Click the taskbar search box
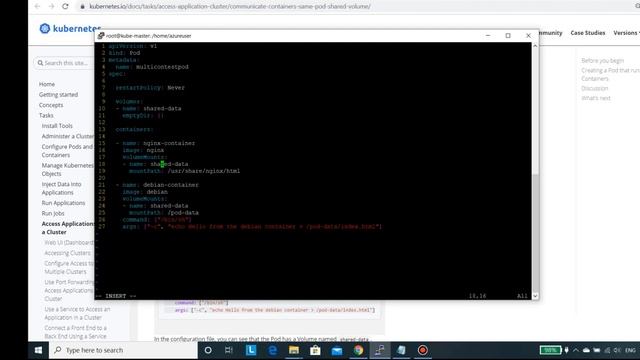This screenshot has width=640, height=360. tap(123, 350)
